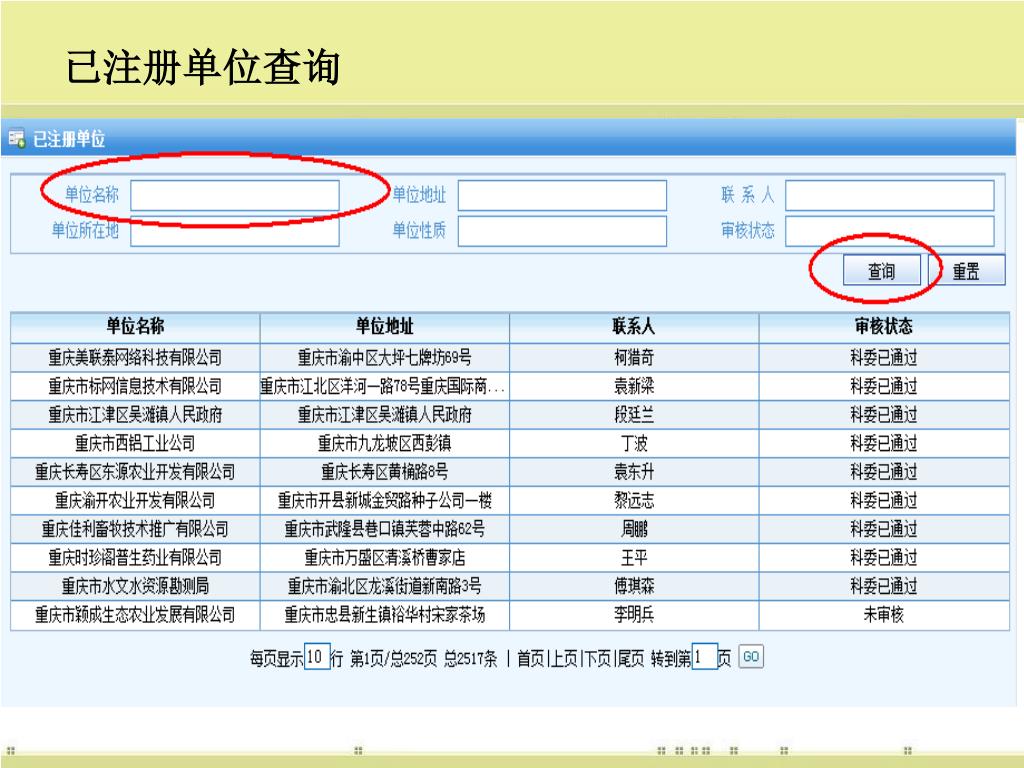Image resolution: width=1024 pixels, height=768 pixels.
Task: Click the 单位地址 column header
Action: pos(385,327)
